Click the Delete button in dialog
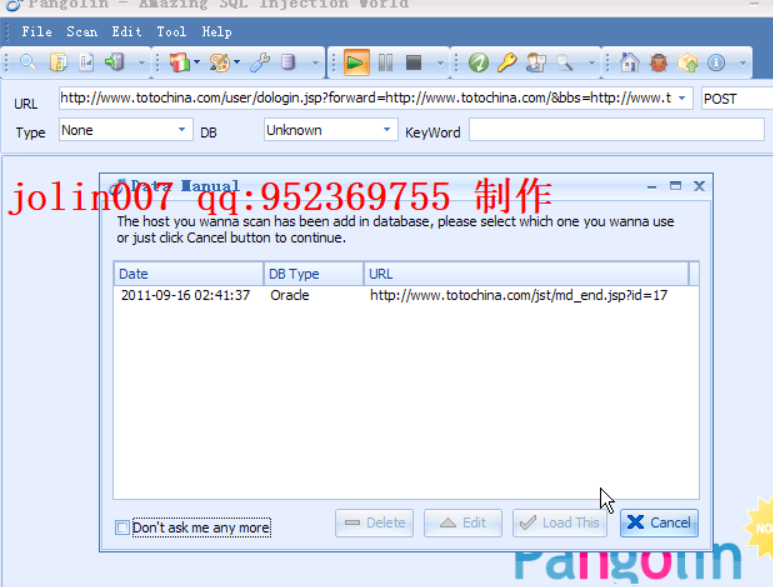This screenshot has height=587, width=773. point(374,522)
